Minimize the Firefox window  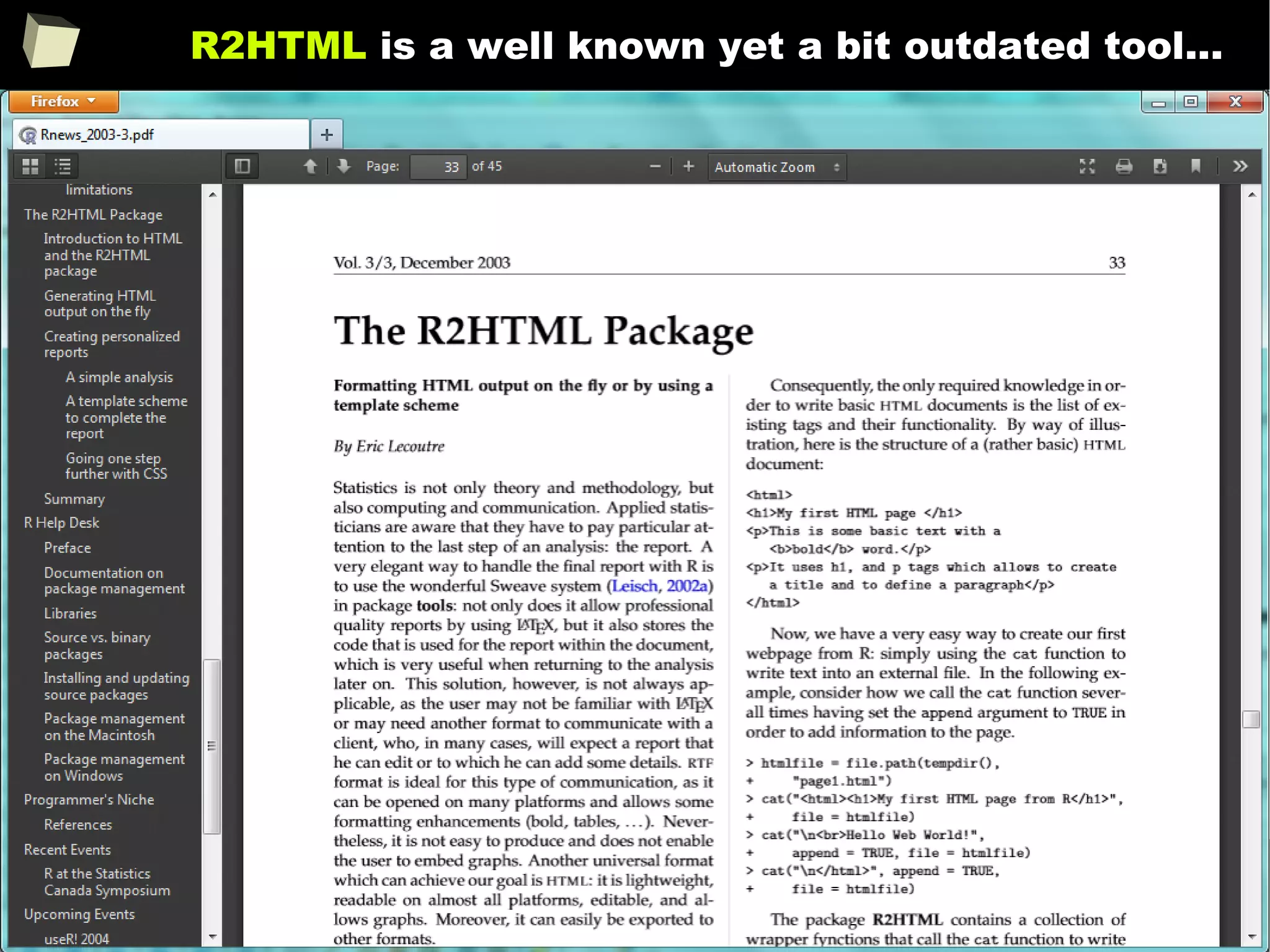point(1158,102)
